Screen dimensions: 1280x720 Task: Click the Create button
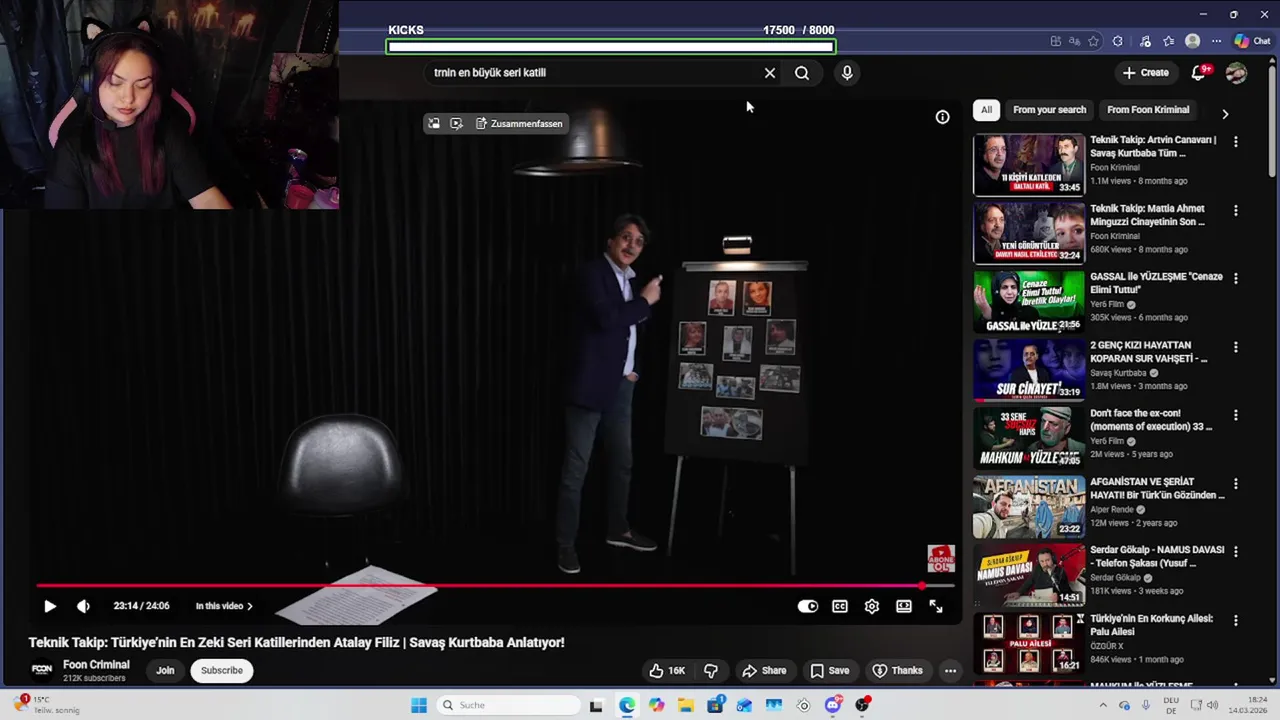1146,72
